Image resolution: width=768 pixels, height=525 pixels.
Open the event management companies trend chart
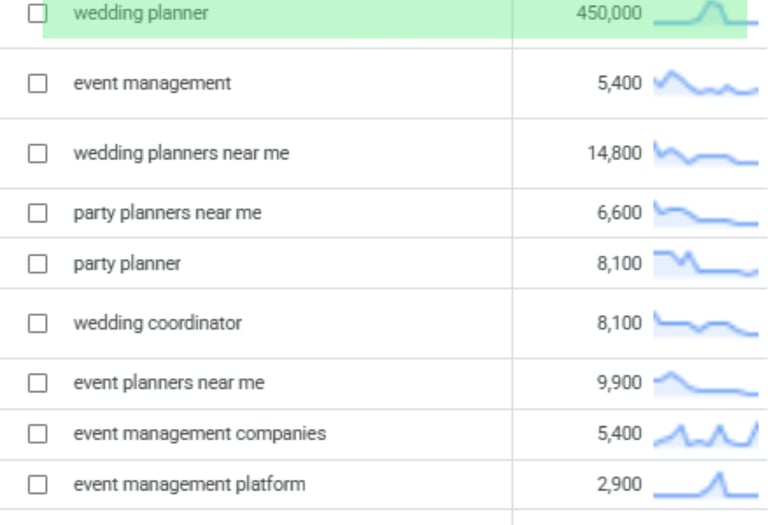click(705, 435)
